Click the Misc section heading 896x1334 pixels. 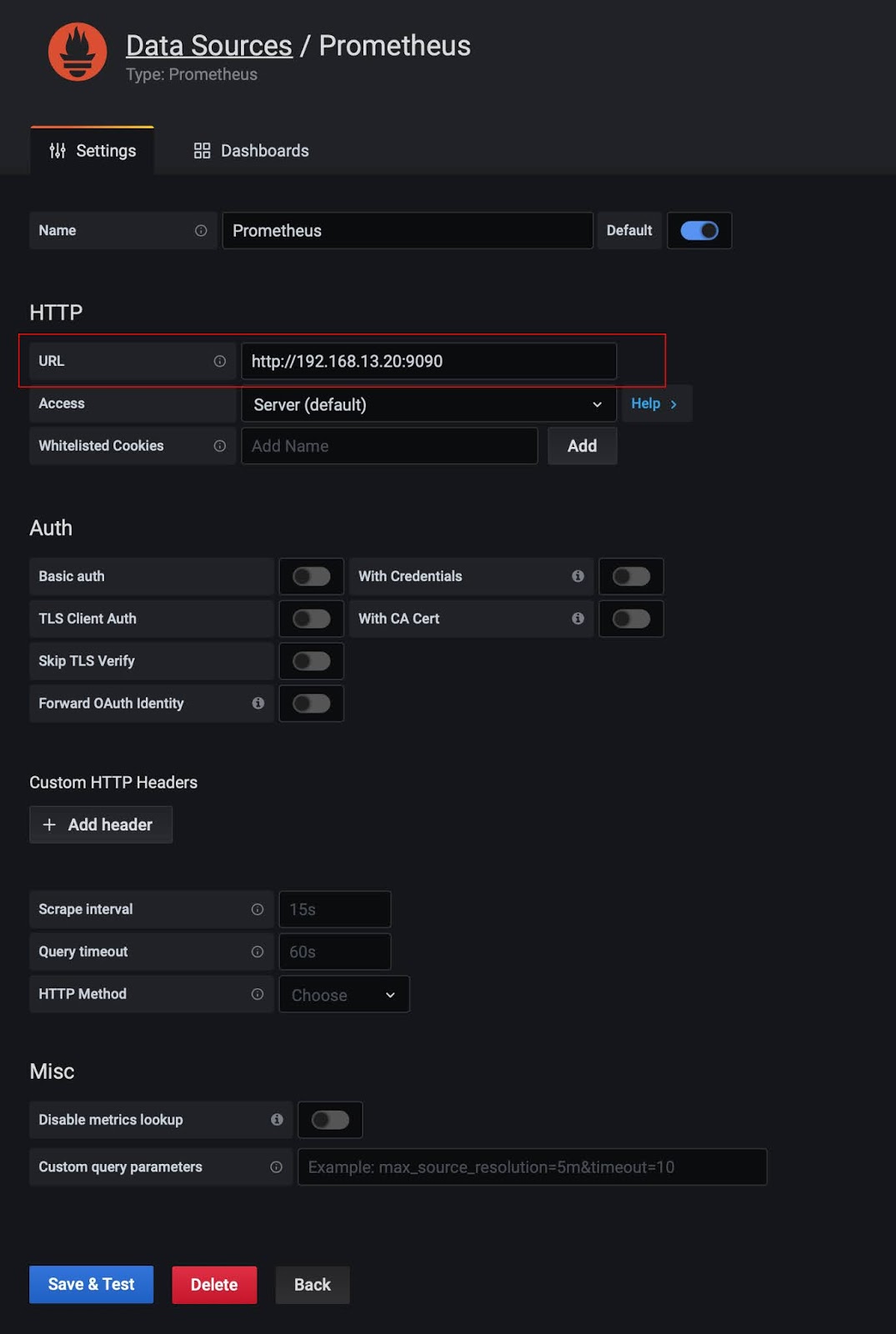coord(52,1071)
